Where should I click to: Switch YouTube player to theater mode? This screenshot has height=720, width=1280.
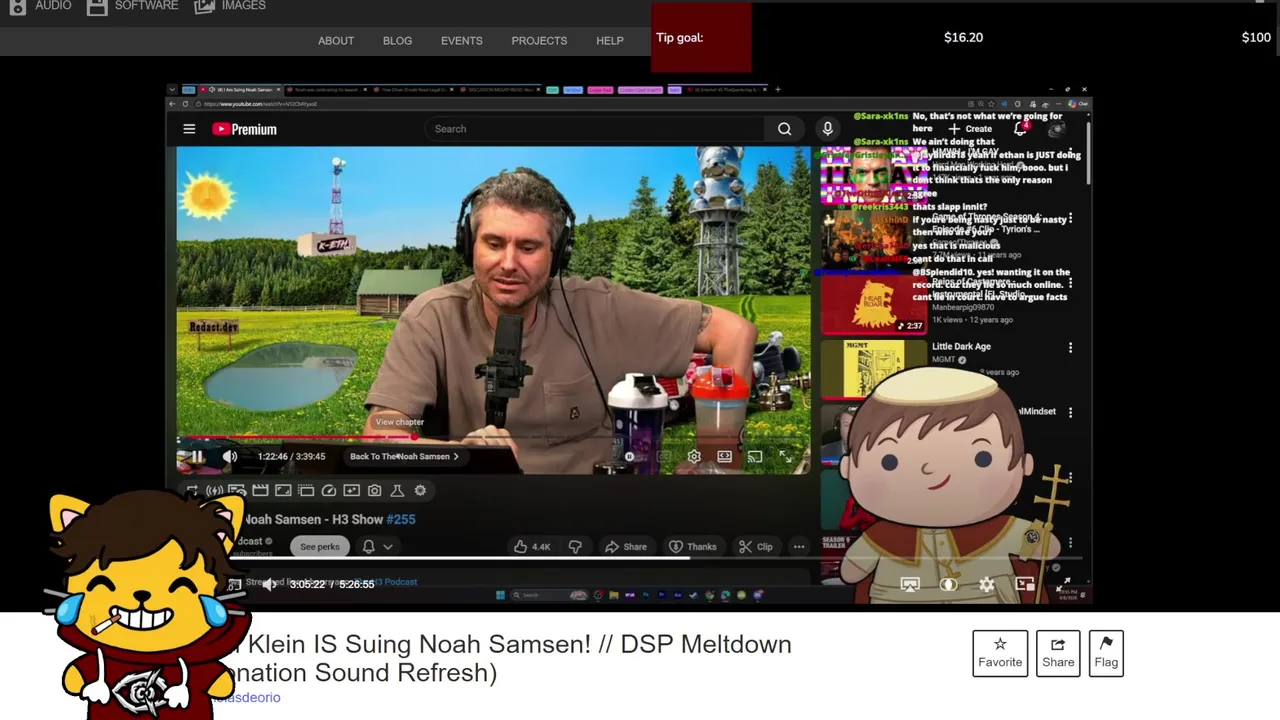pyautogui.click(x=724, y=457)
